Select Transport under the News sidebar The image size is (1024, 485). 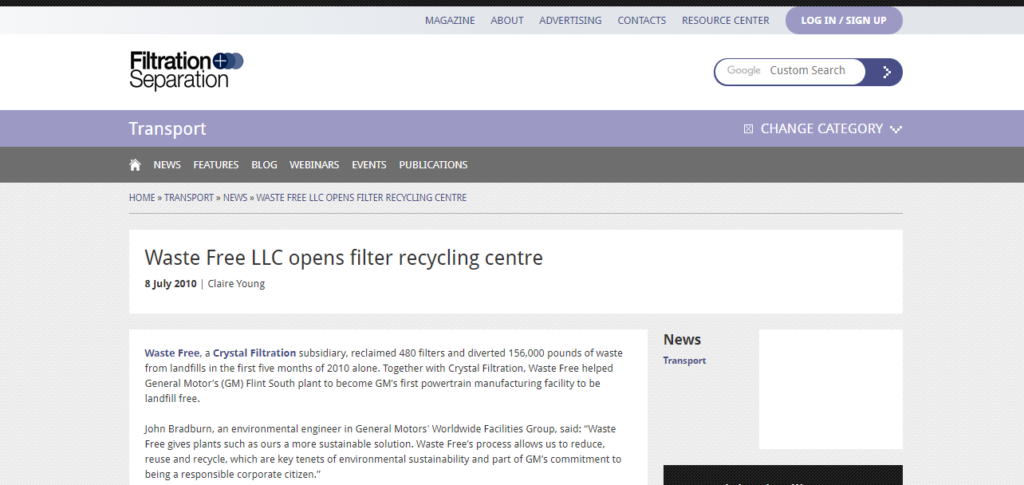pyautogui.click(x=684, y=361)
